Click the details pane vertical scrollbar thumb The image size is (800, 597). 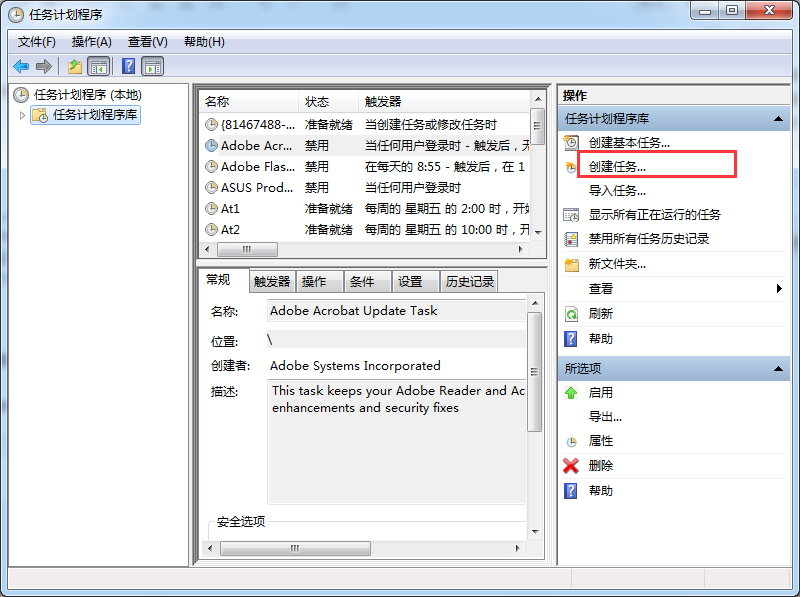(534, 372)
